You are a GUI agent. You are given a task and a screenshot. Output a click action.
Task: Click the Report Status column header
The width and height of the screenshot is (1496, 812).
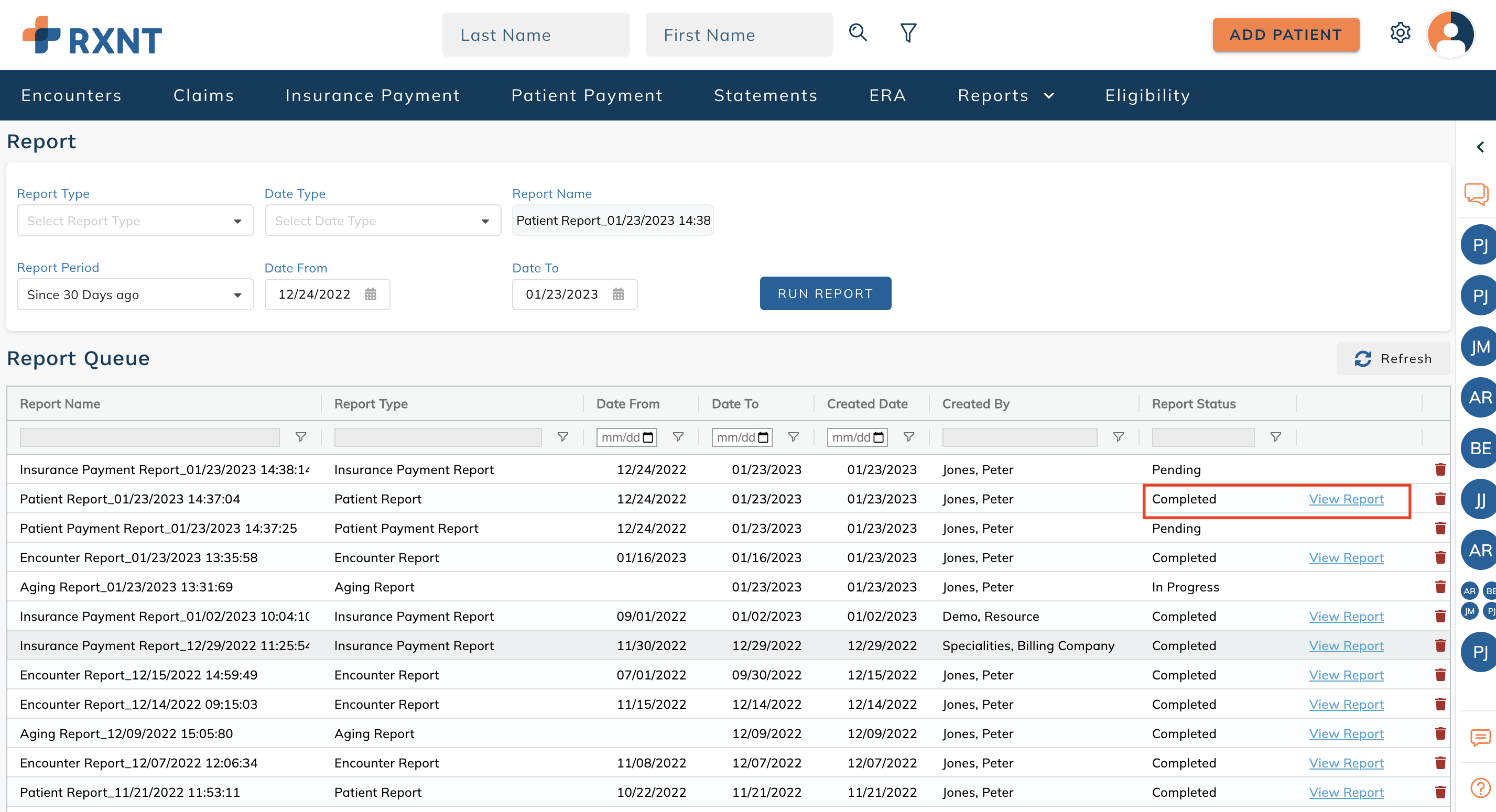[1194, 404]
